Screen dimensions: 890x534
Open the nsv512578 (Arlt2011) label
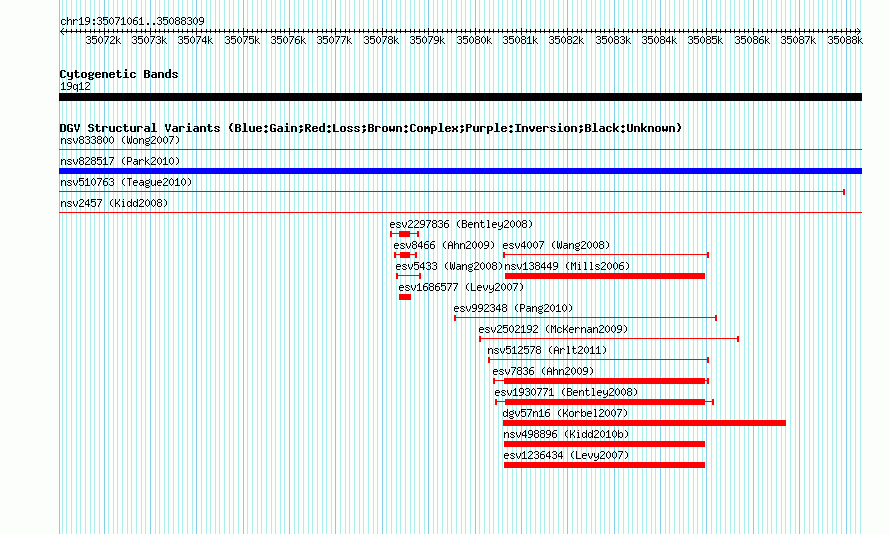547,350
